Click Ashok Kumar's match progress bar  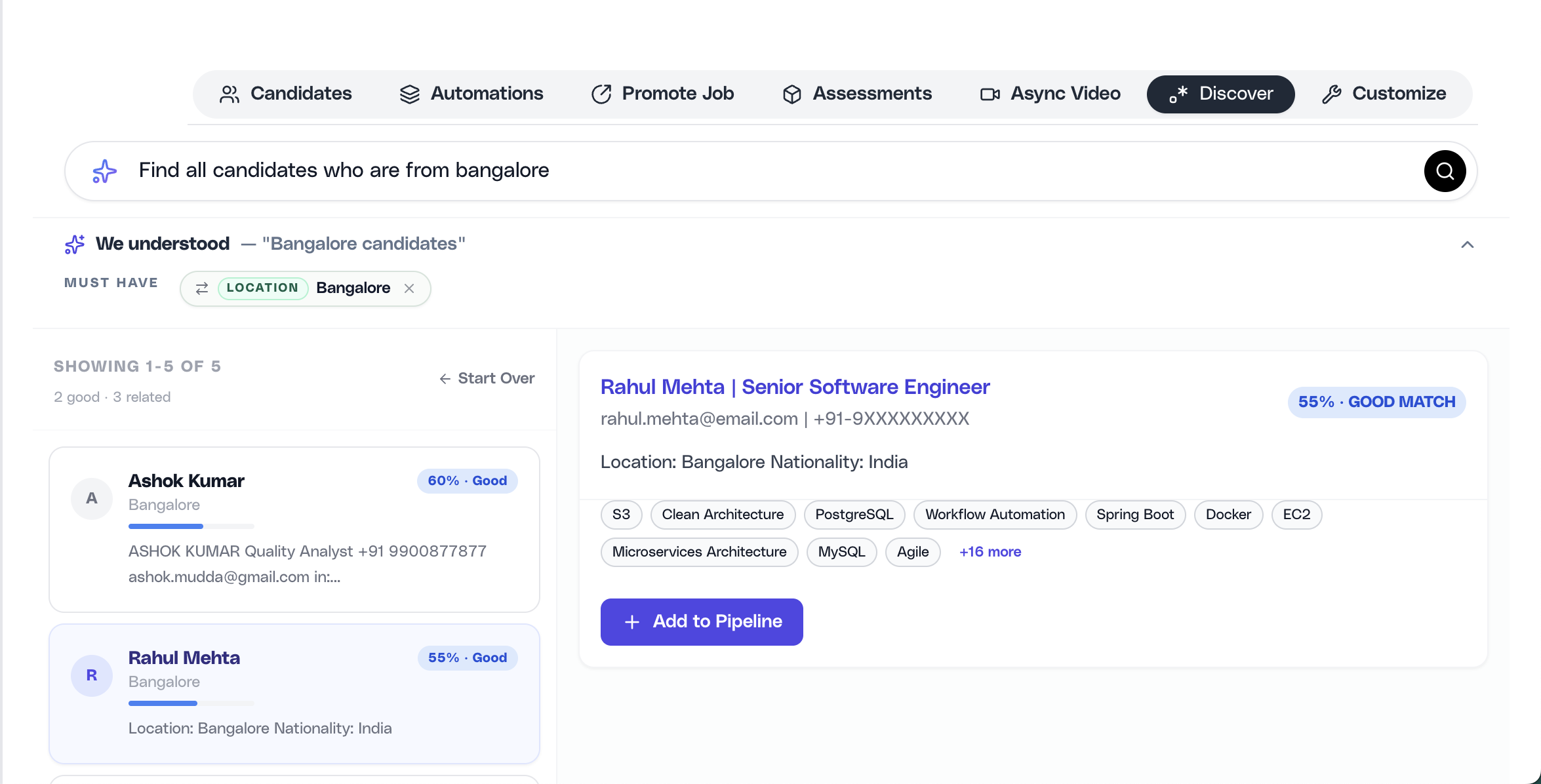(191, 526)
